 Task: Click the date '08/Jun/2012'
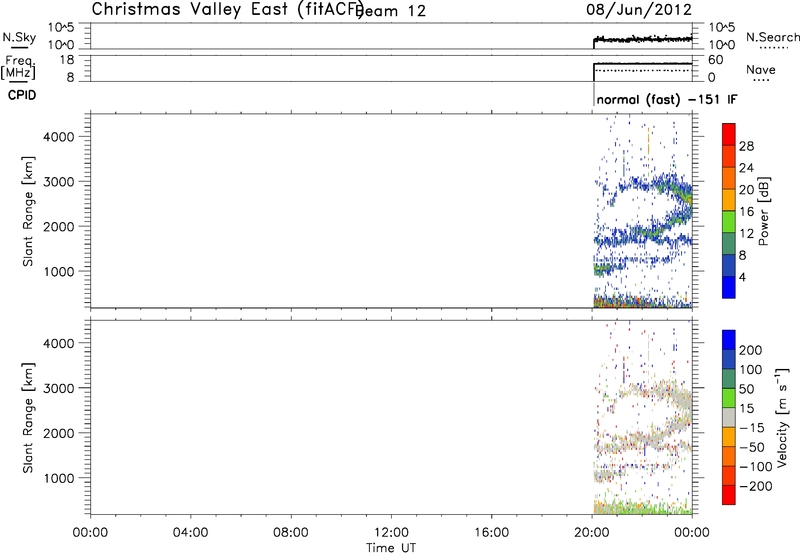639,10
